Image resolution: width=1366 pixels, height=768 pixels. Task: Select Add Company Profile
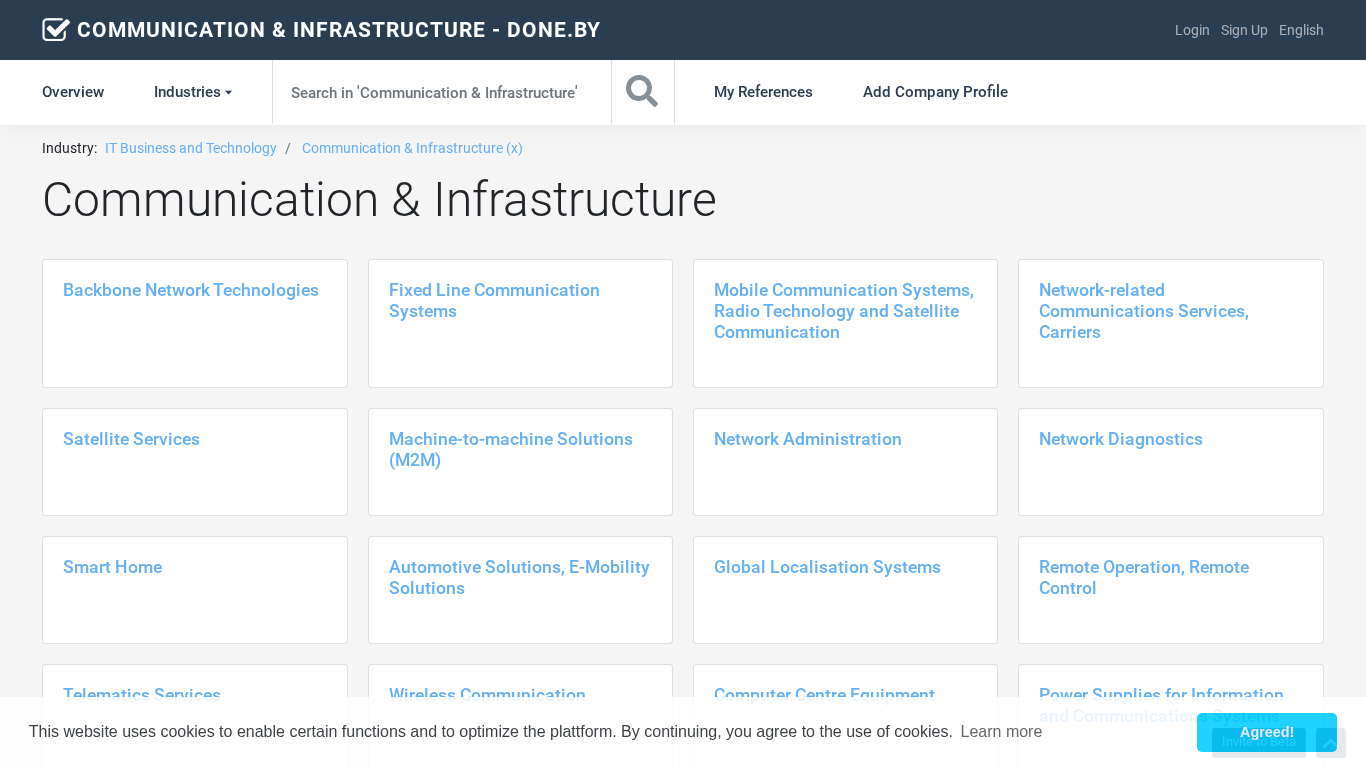click(x=935, y=92)
